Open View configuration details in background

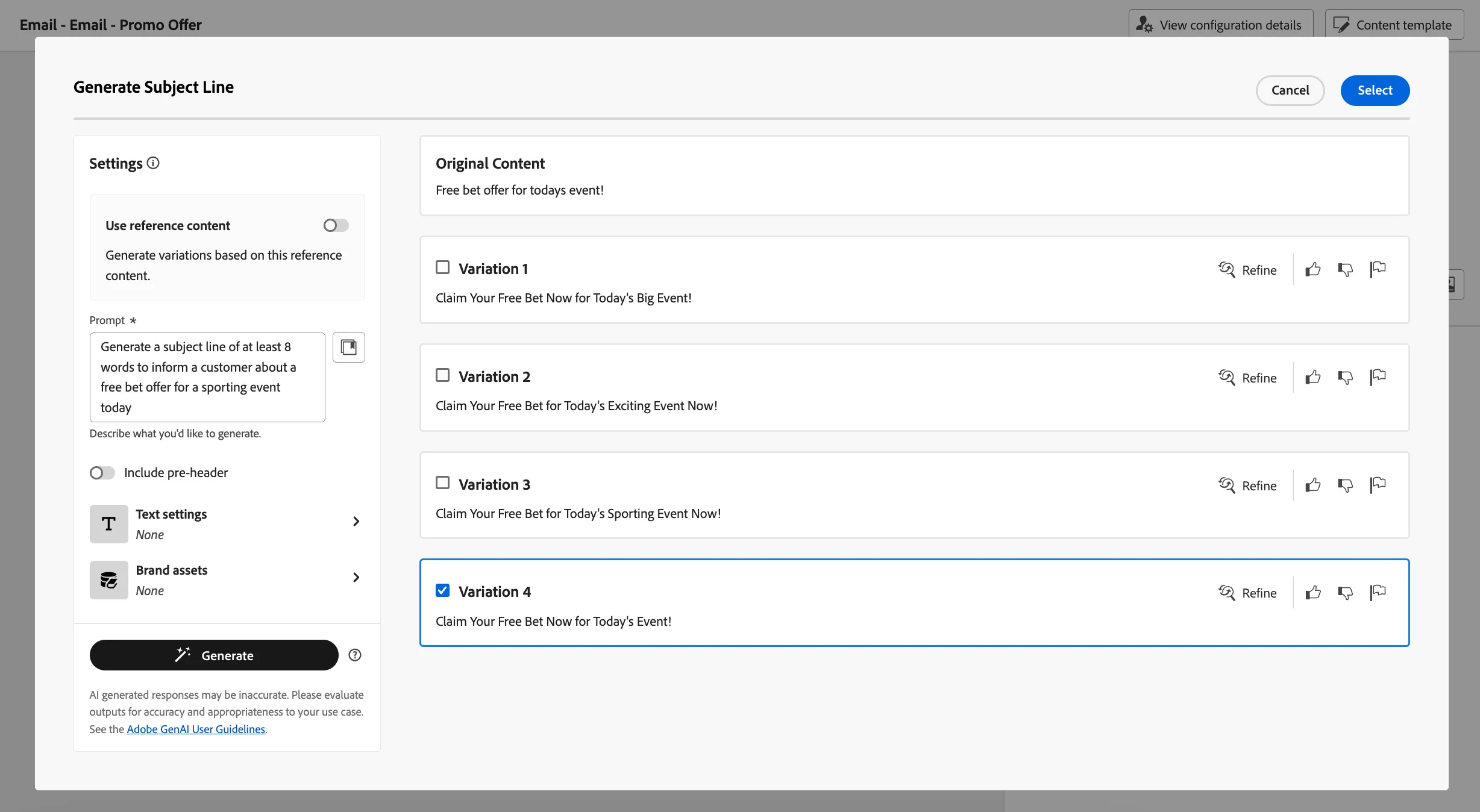tap(1220, 25)
